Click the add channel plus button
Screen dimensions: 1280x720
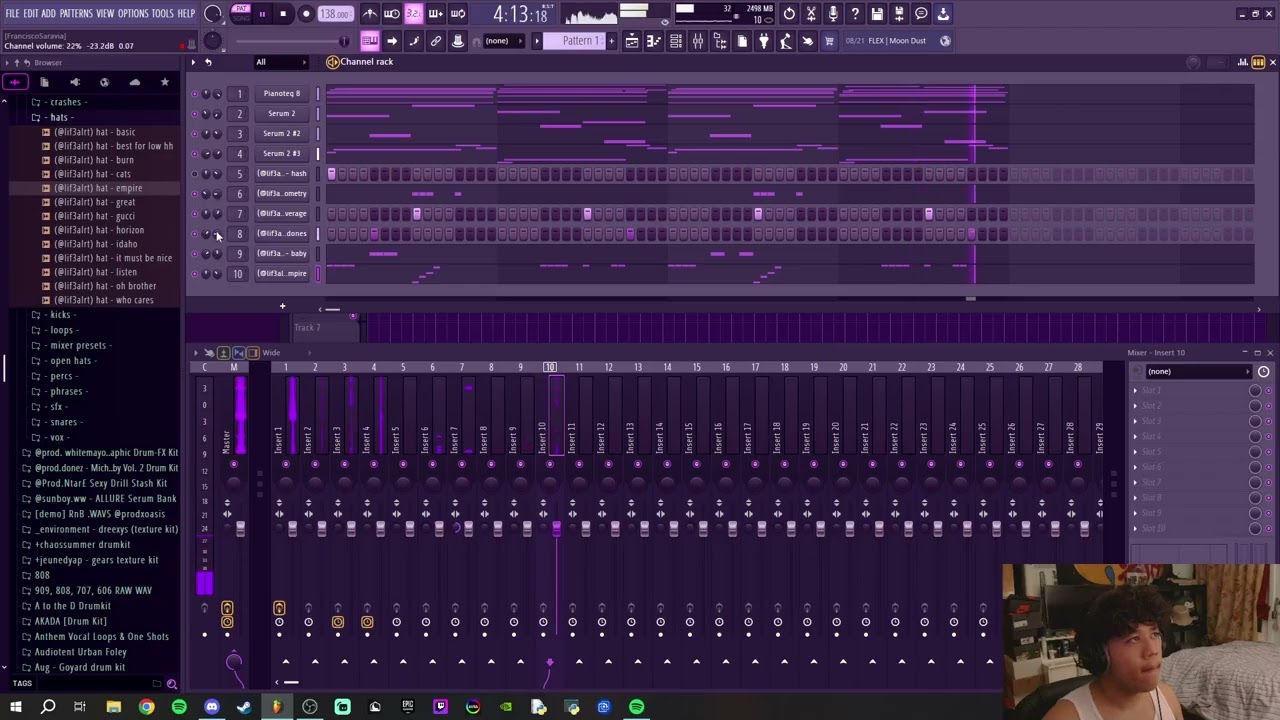coord(282,306)
